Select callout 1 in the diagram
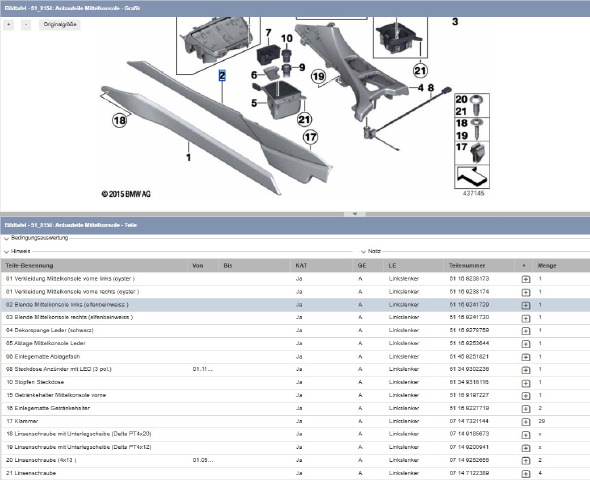This screenshot has height=480, width=590. pyautogui.click(x=189, y=157)
